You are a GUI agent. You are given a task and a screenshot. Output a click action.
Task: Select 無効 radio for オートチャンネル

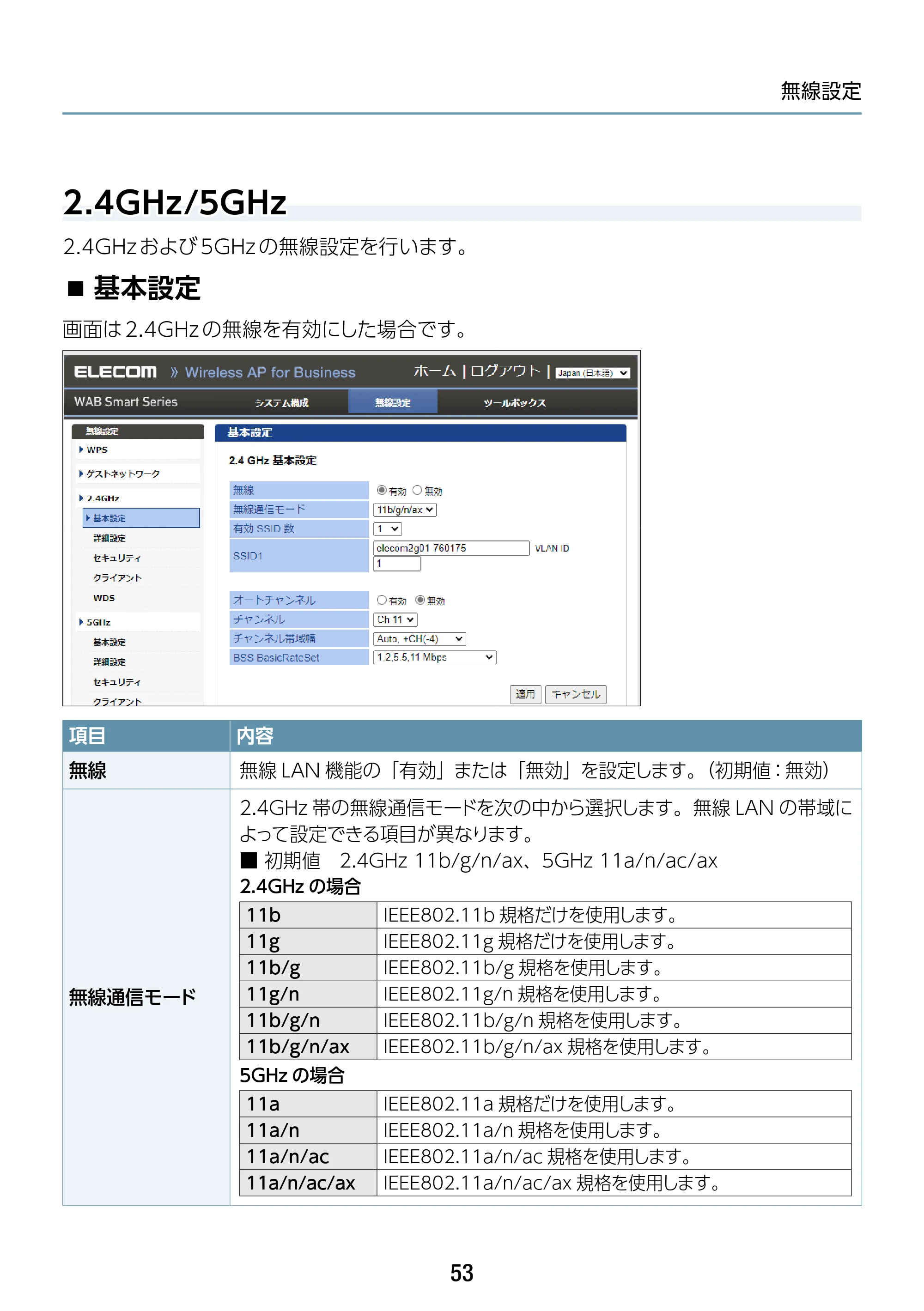tap(420, 600)
